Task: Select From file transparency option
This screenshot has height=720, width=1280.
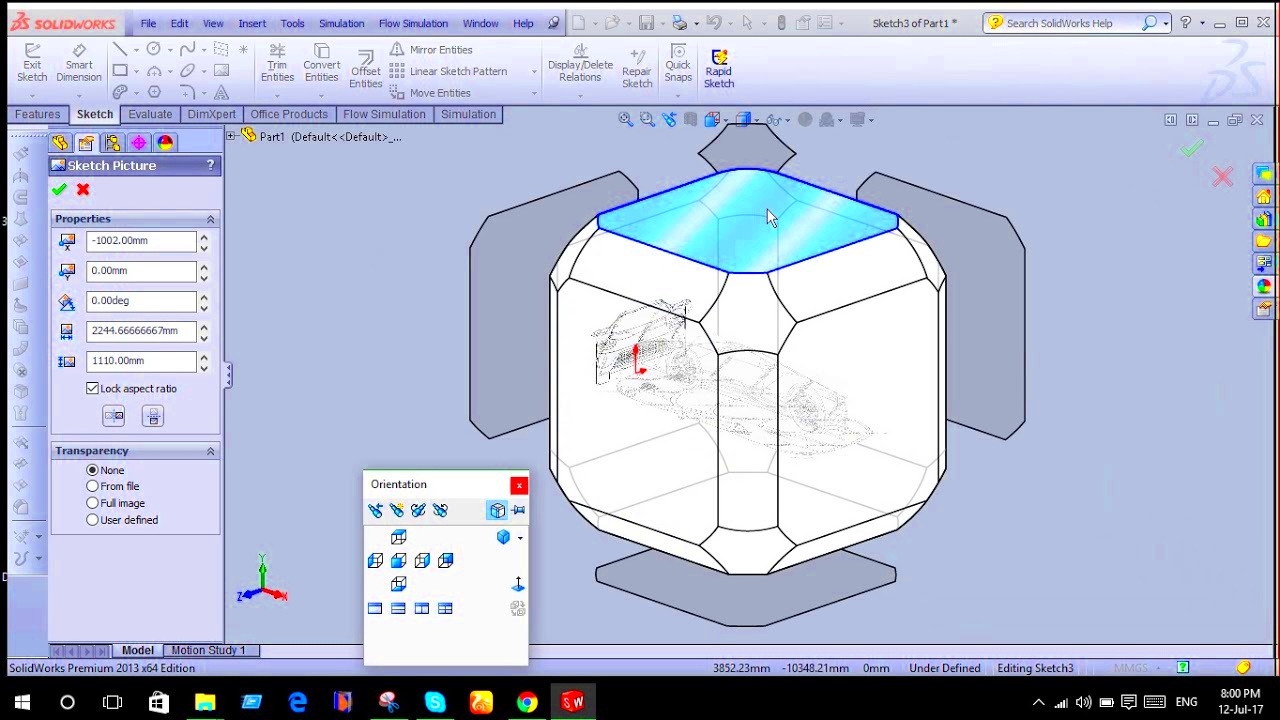Action: pyautogui.click(x=93, y=486)
